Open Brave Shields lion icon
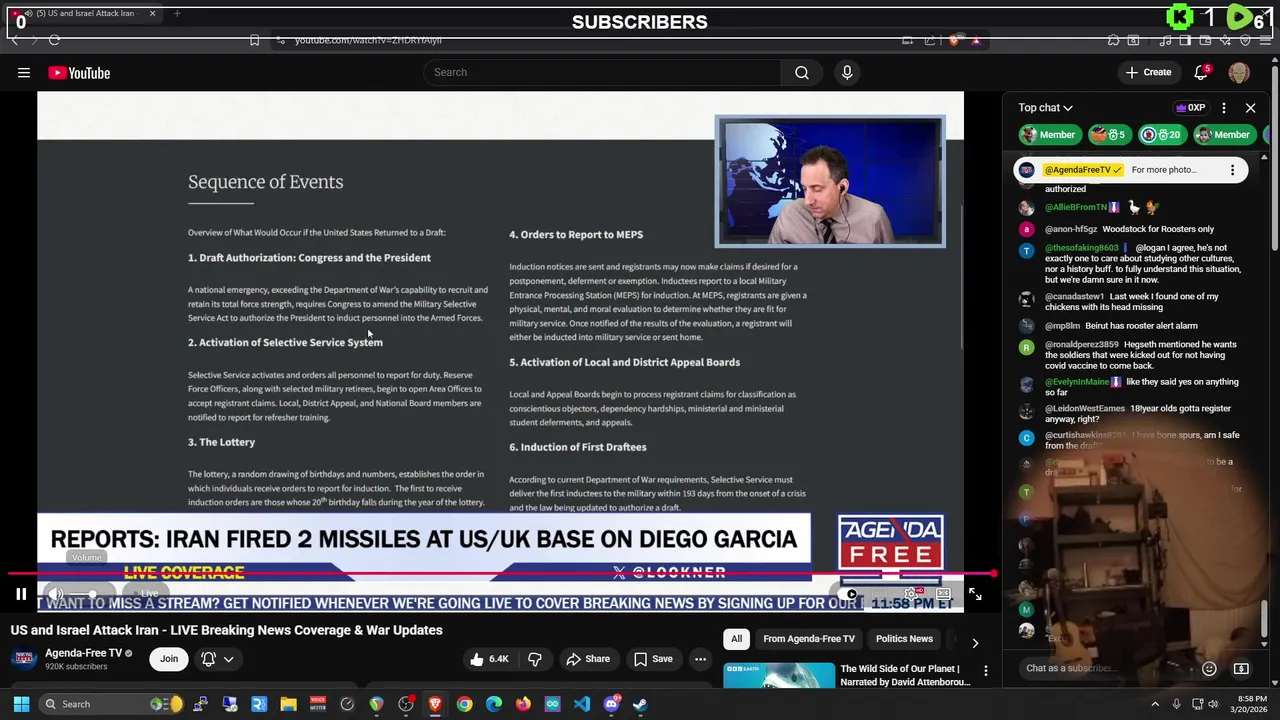Viewport: 1280px width, 720px height. point(955,40)
